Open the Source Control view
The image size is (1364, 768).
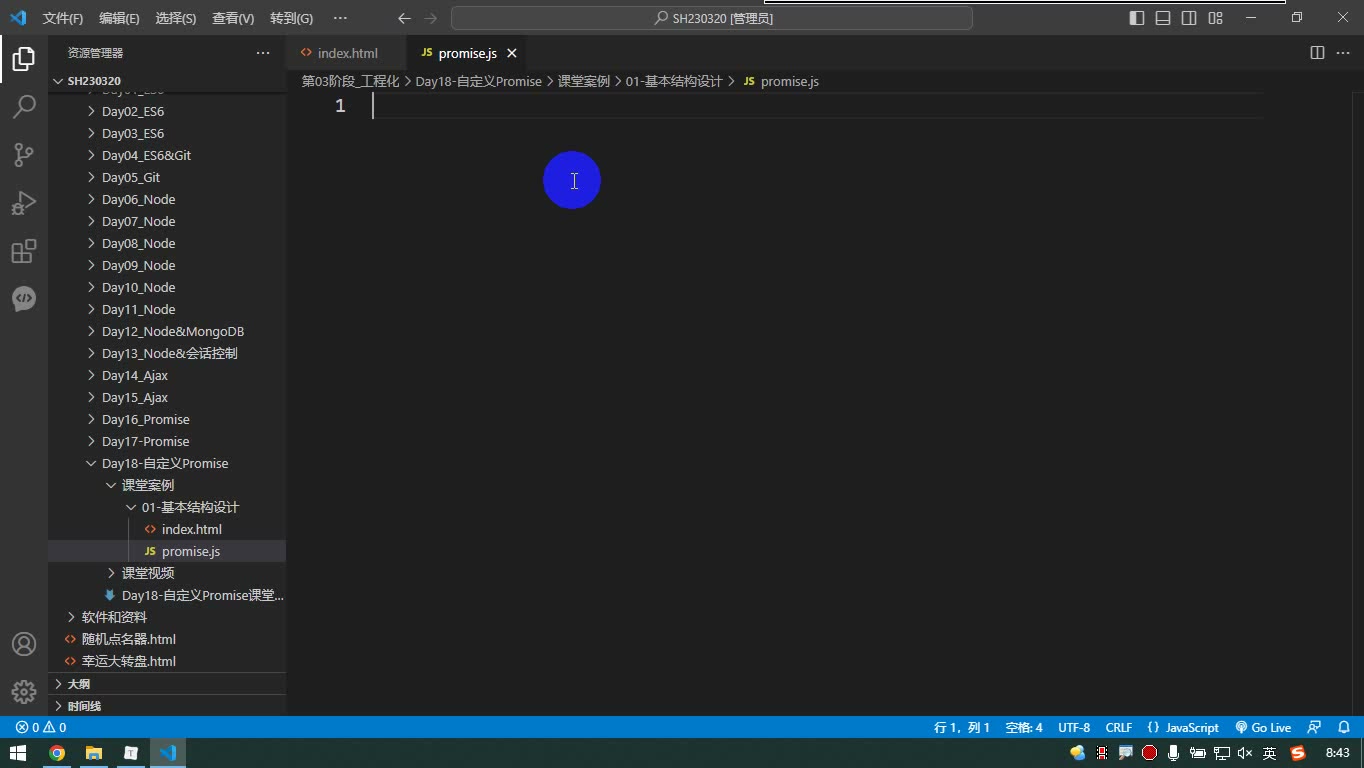click(24, 154)
